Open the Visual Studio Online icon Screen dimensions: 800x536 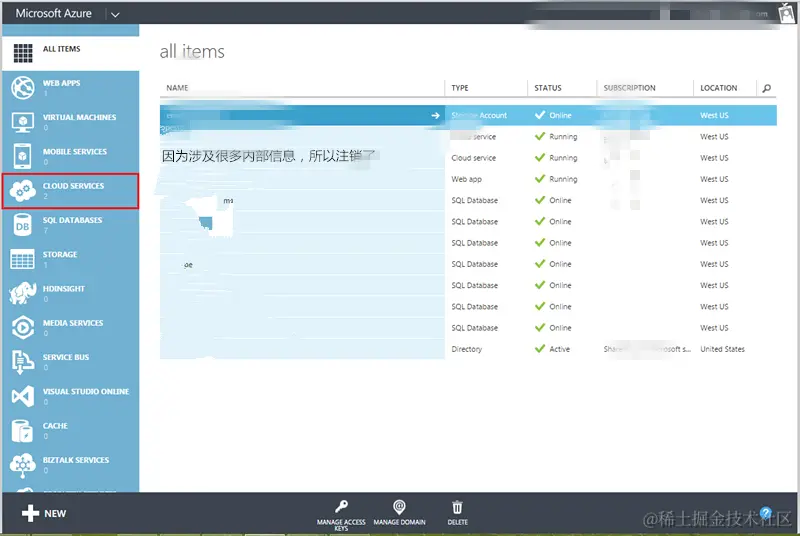[x=23, y=396]
